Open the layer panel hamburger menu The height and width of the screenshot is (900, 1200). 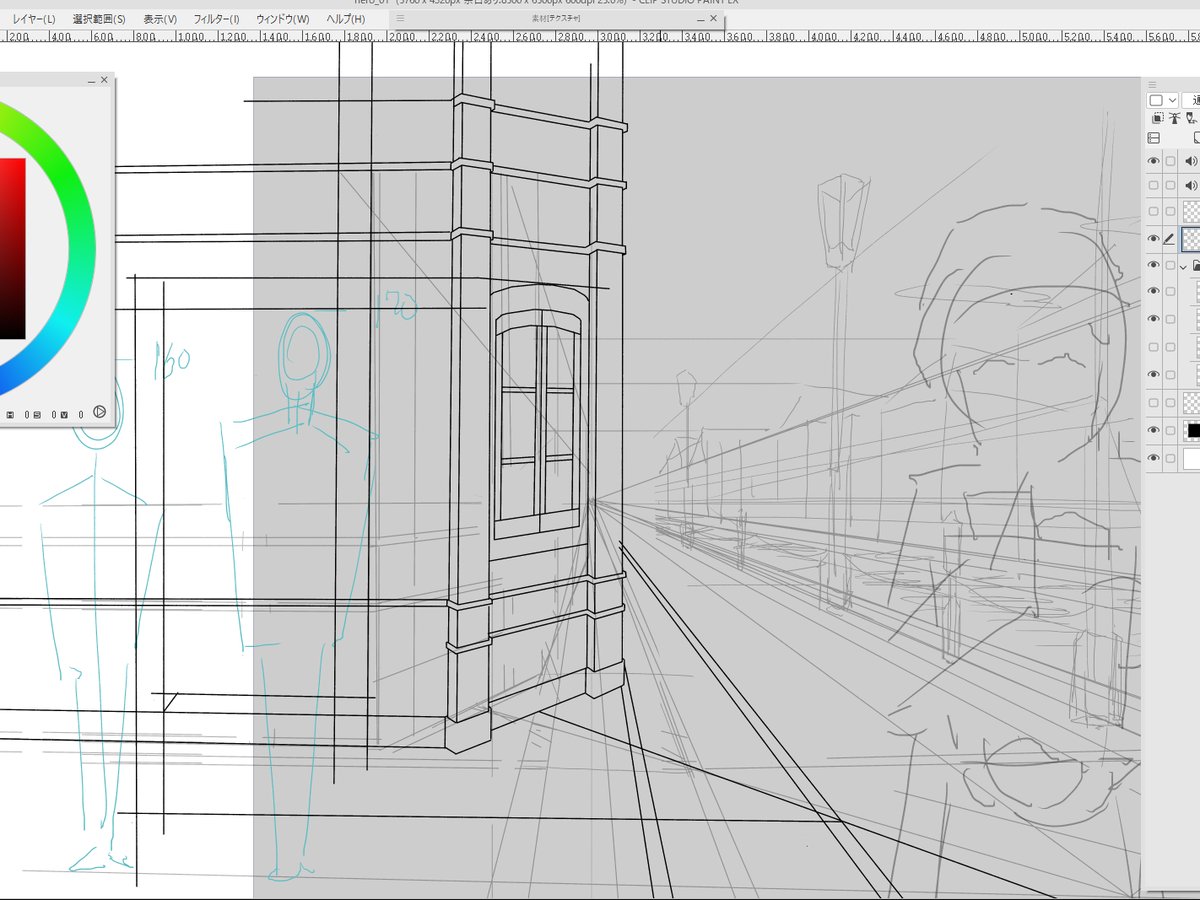pos(1152,85)
